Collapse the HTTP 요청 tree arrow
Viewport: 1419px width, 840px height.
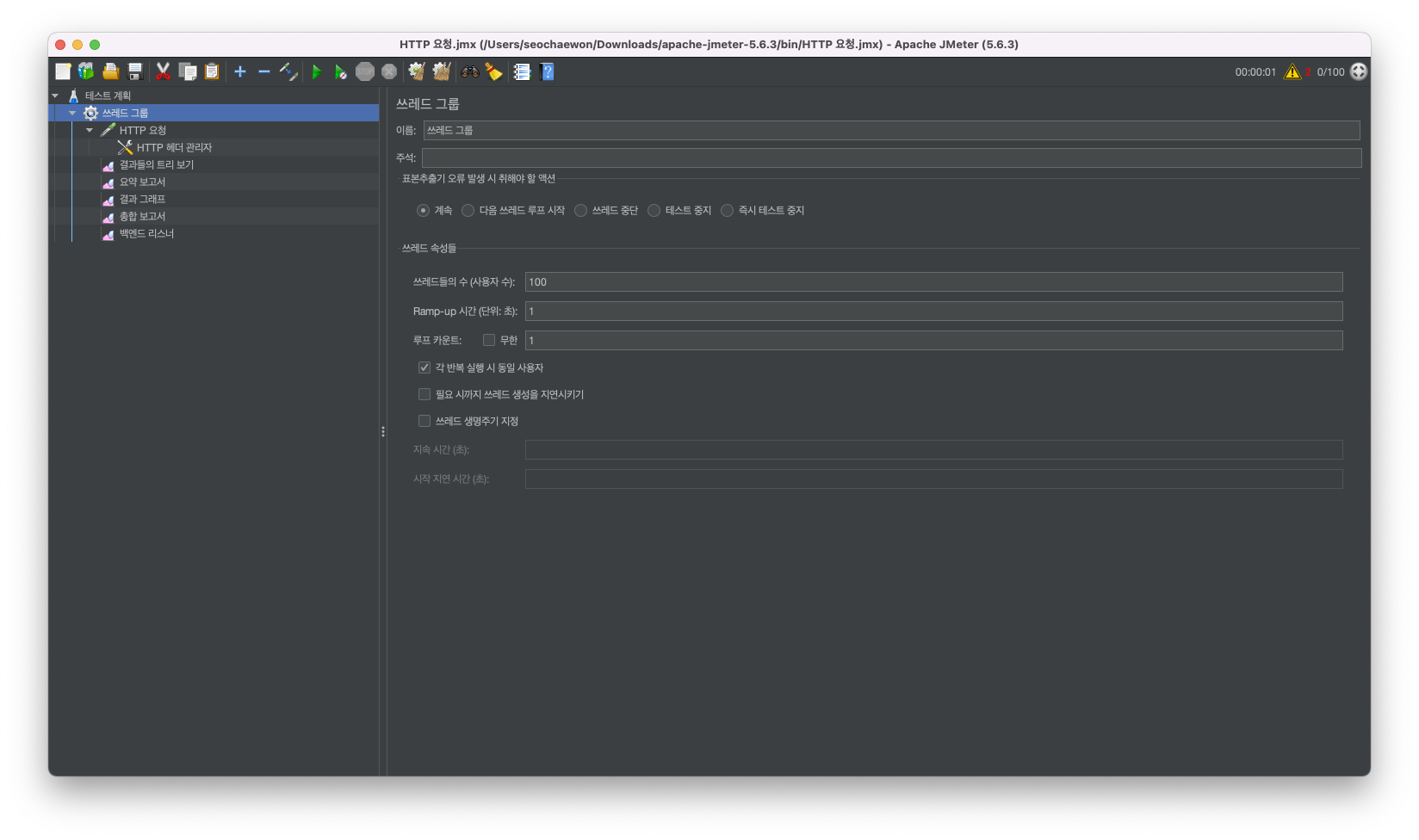tap(90, 130)
